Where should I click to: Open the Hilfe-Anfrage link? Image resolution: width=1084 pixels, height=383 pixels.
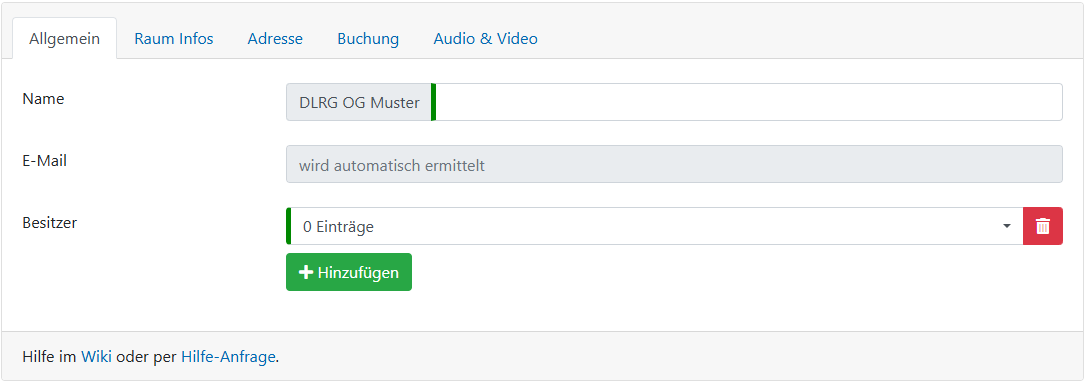[228, 357]
